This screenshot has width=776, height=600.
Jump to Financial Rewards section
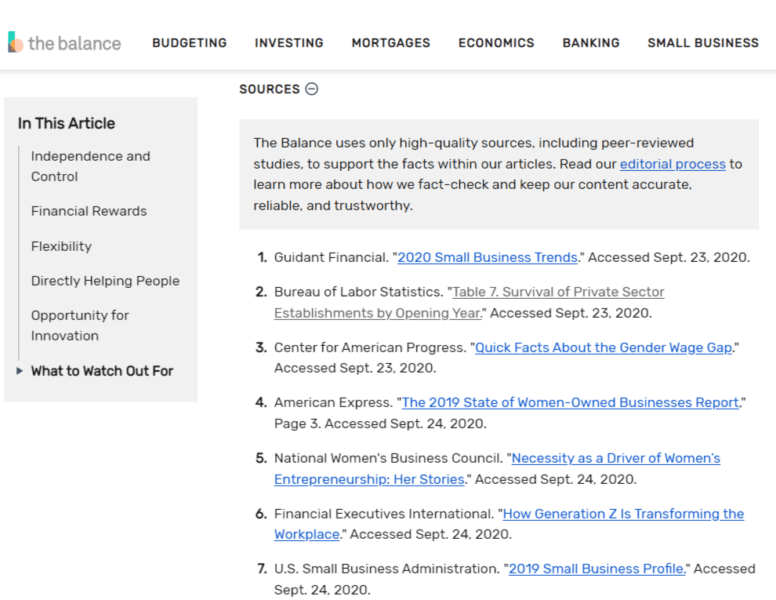89,211
